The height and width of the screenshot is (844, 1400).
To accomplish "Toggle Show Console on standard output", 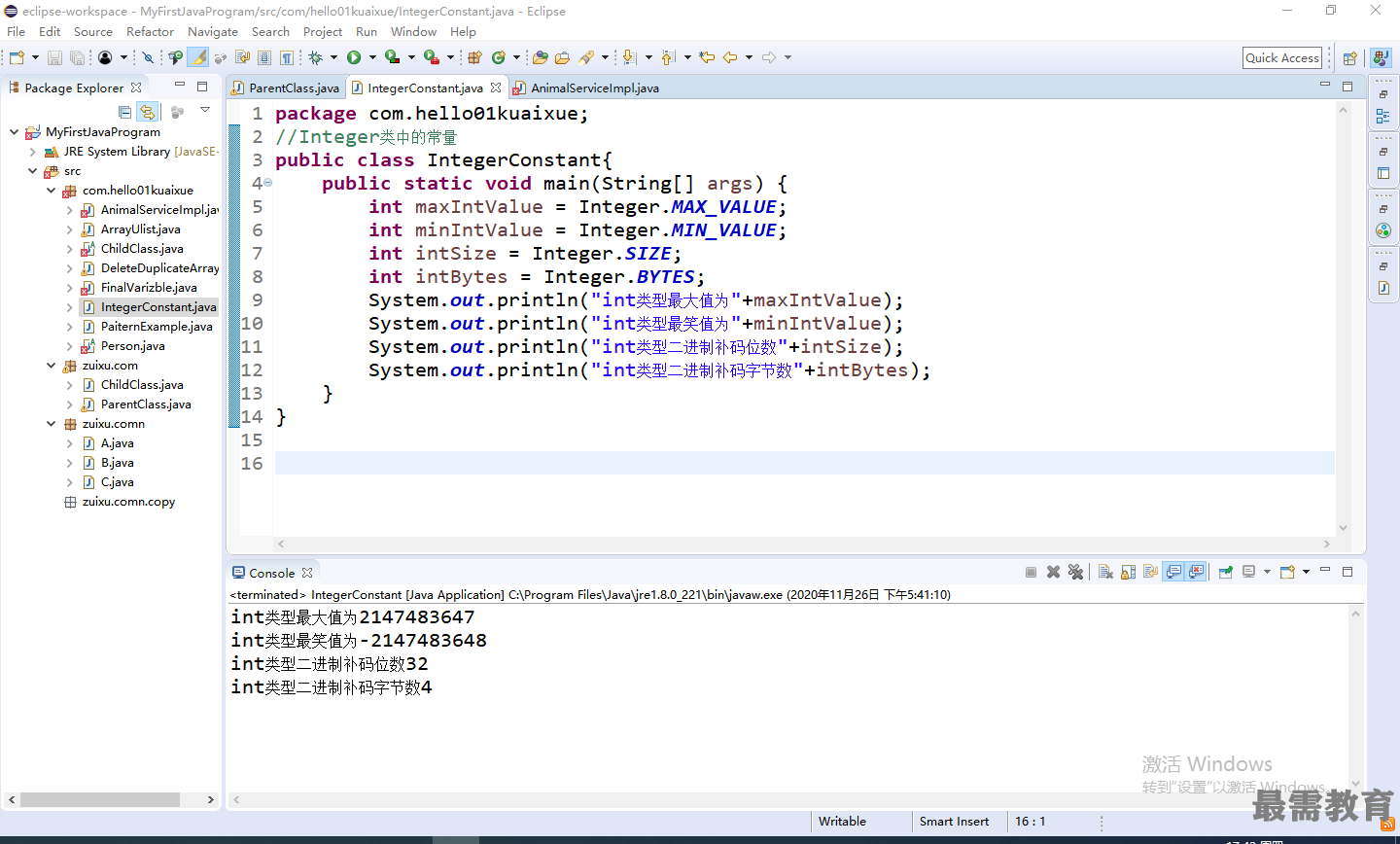I will point(1173,572).
